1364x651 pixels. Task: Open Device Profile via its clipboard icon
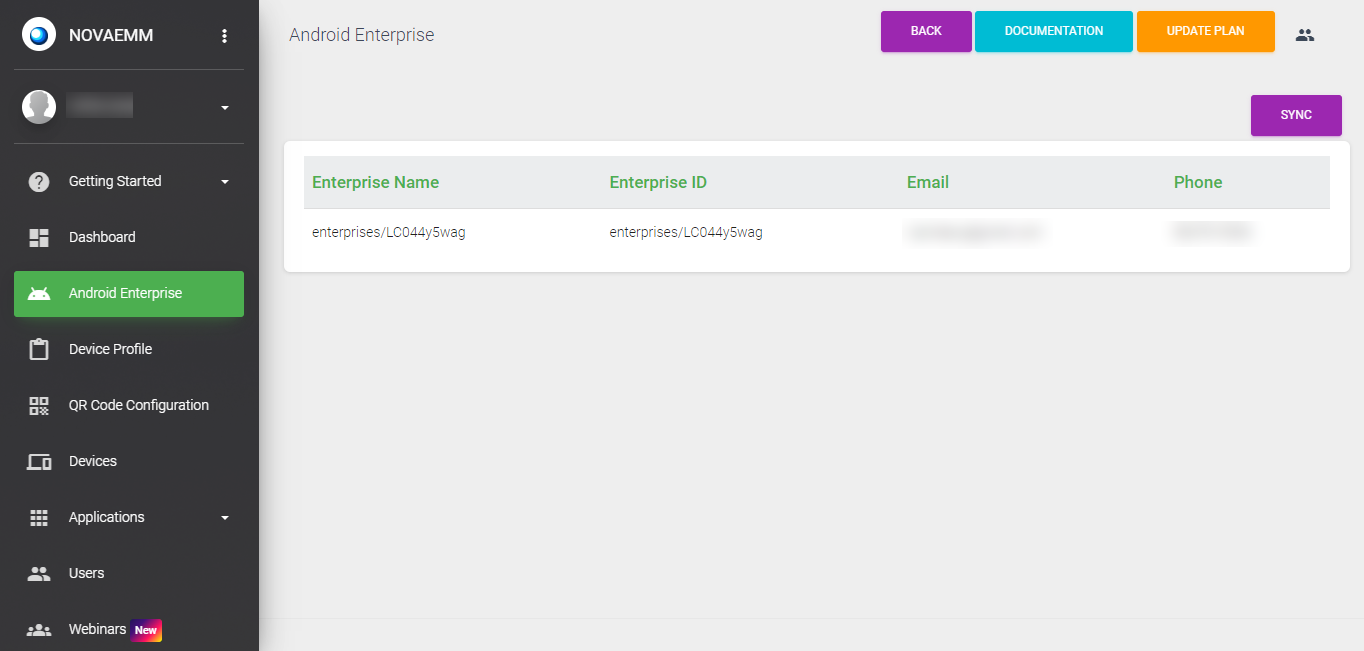click(38, 349)
